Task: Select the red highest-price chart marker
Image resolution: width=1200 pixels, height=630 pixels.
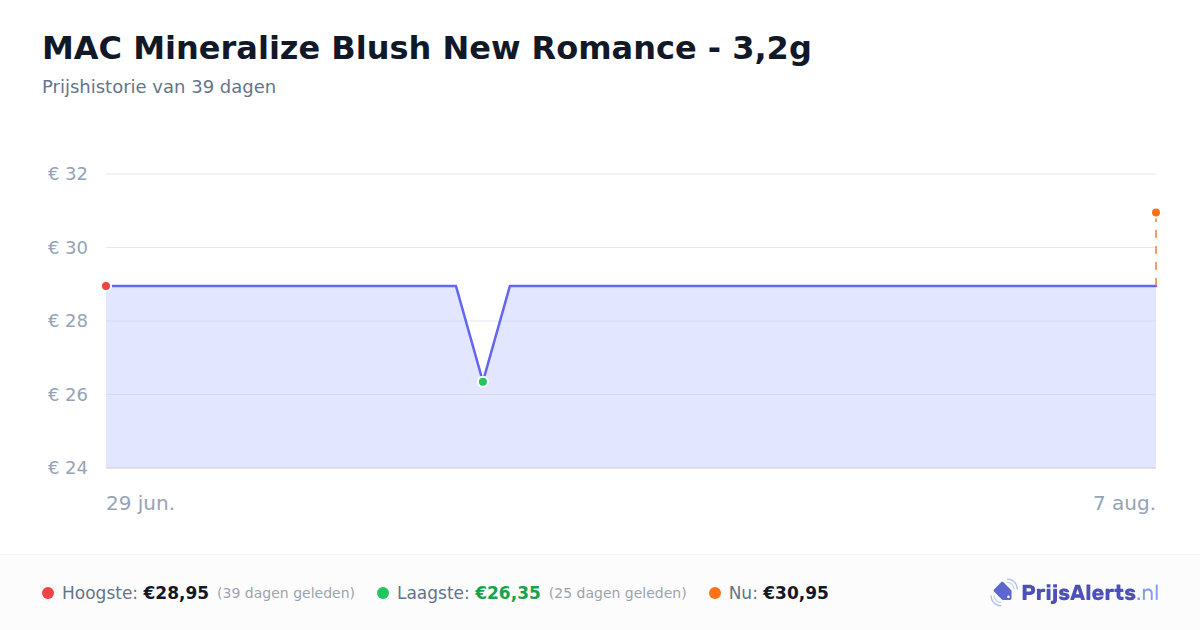Action: point(106,286)
